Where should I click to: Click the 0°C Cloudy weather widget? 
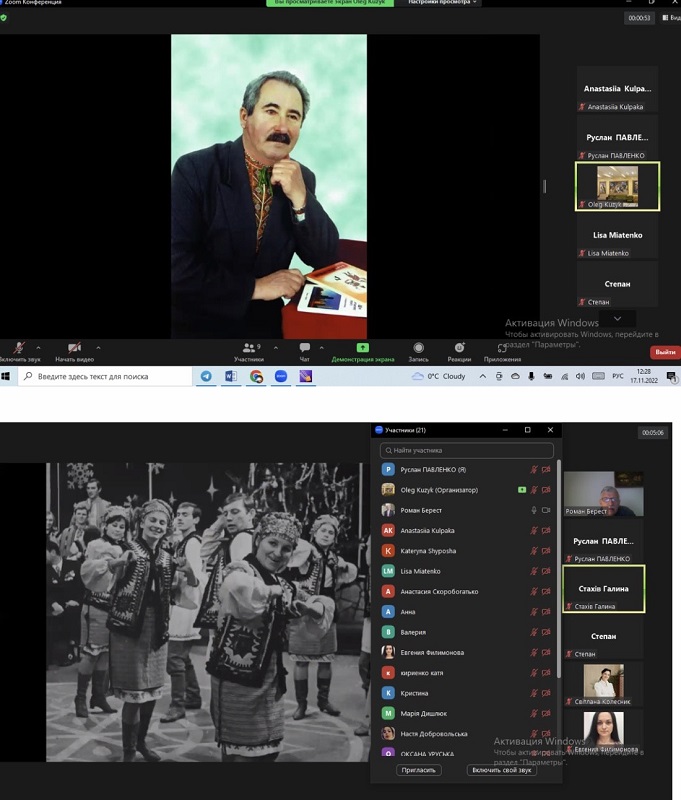coord(439,376)
